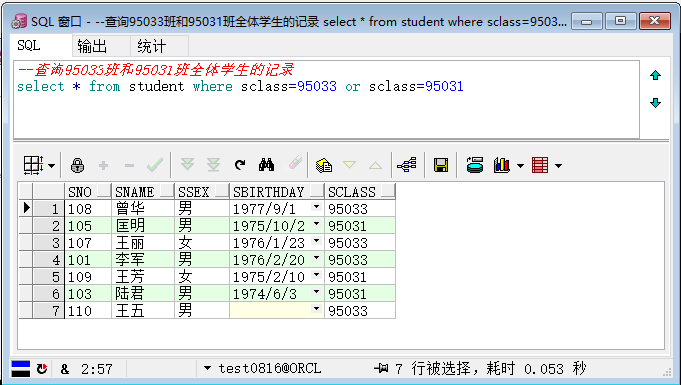Switch to the 输出 tab
Viewport: 681px width, 385px height.
pyautogui.click(x=92, y=46)
